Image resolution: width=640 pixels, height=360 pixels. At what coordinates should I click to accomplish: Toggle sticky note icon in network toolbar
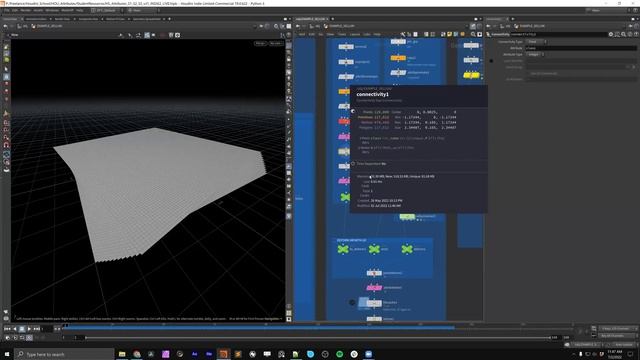pos(416,34)
